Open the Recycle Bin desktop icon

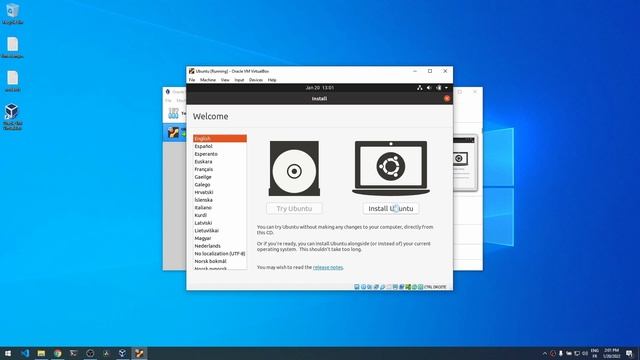12,14
